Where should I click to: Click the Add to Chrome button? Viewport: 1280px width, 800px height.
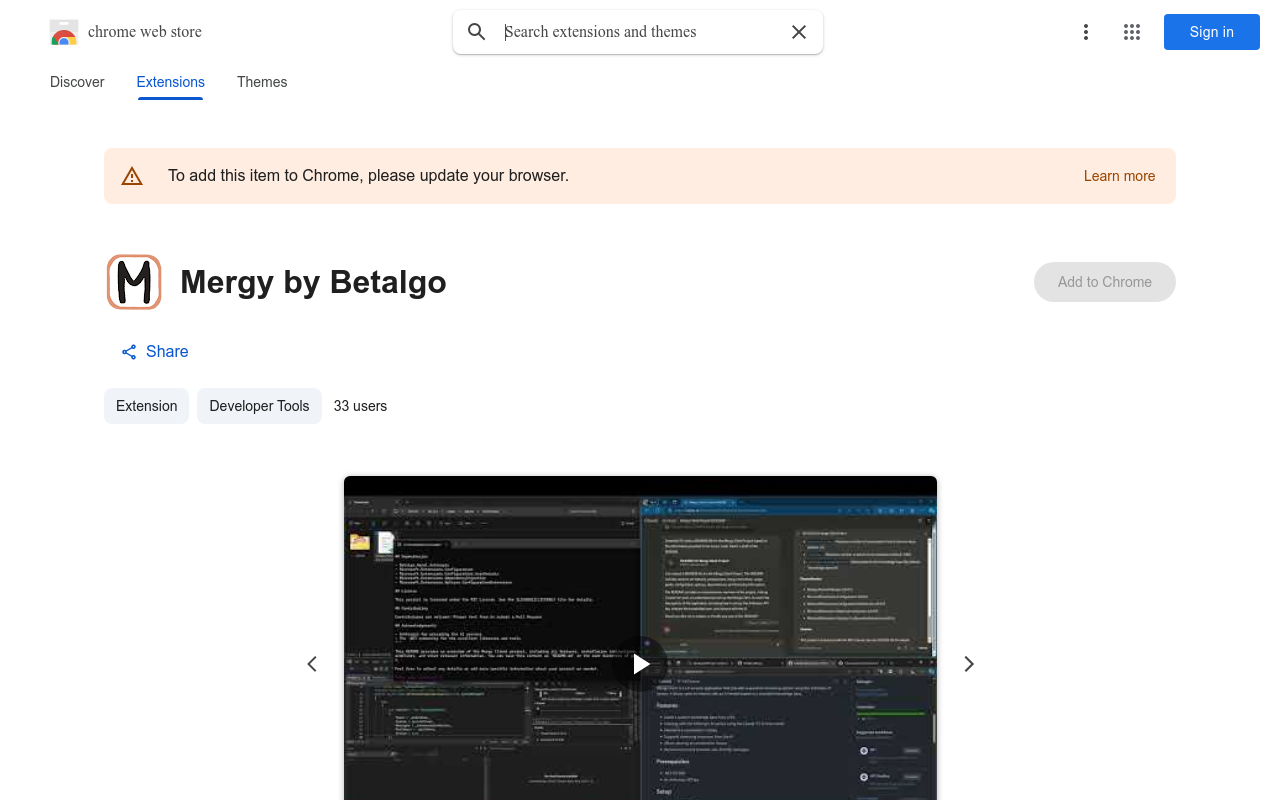[1105, 282]
